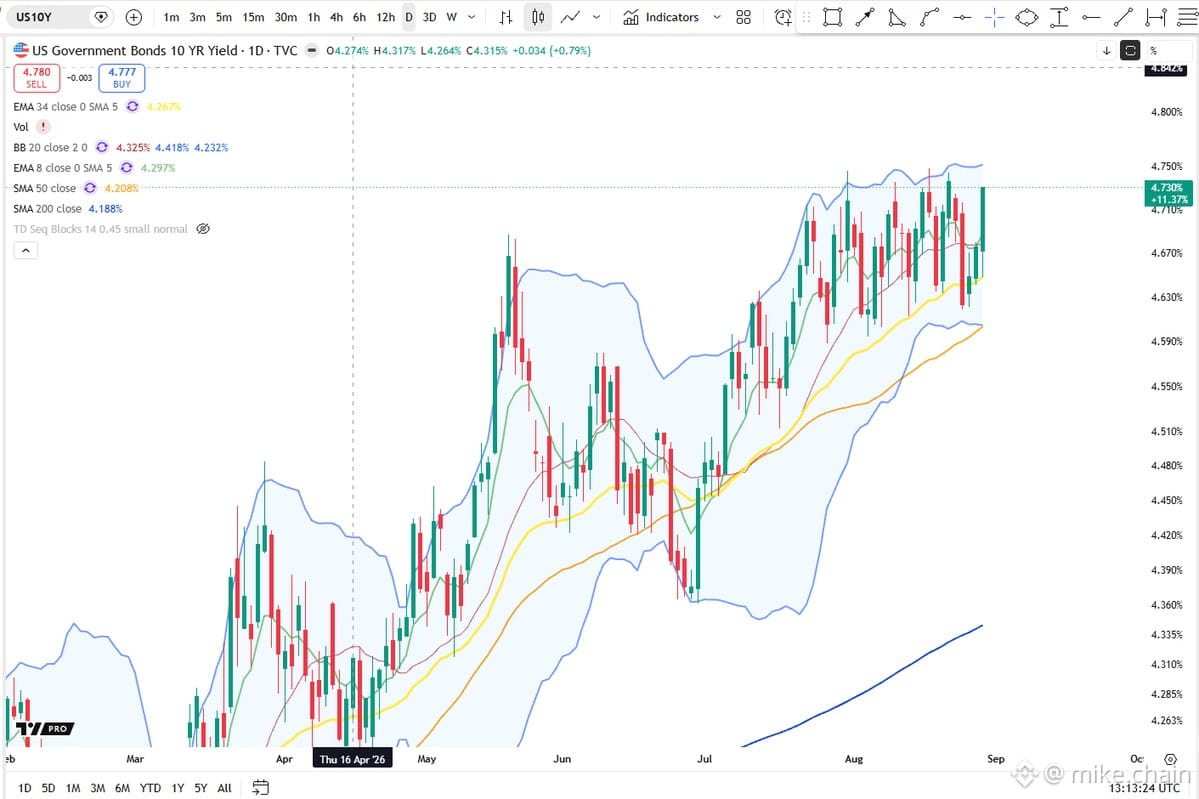Select the triangle drawing tool
Viewport: 1199px width, 799px height.
(x=897, y=17)
